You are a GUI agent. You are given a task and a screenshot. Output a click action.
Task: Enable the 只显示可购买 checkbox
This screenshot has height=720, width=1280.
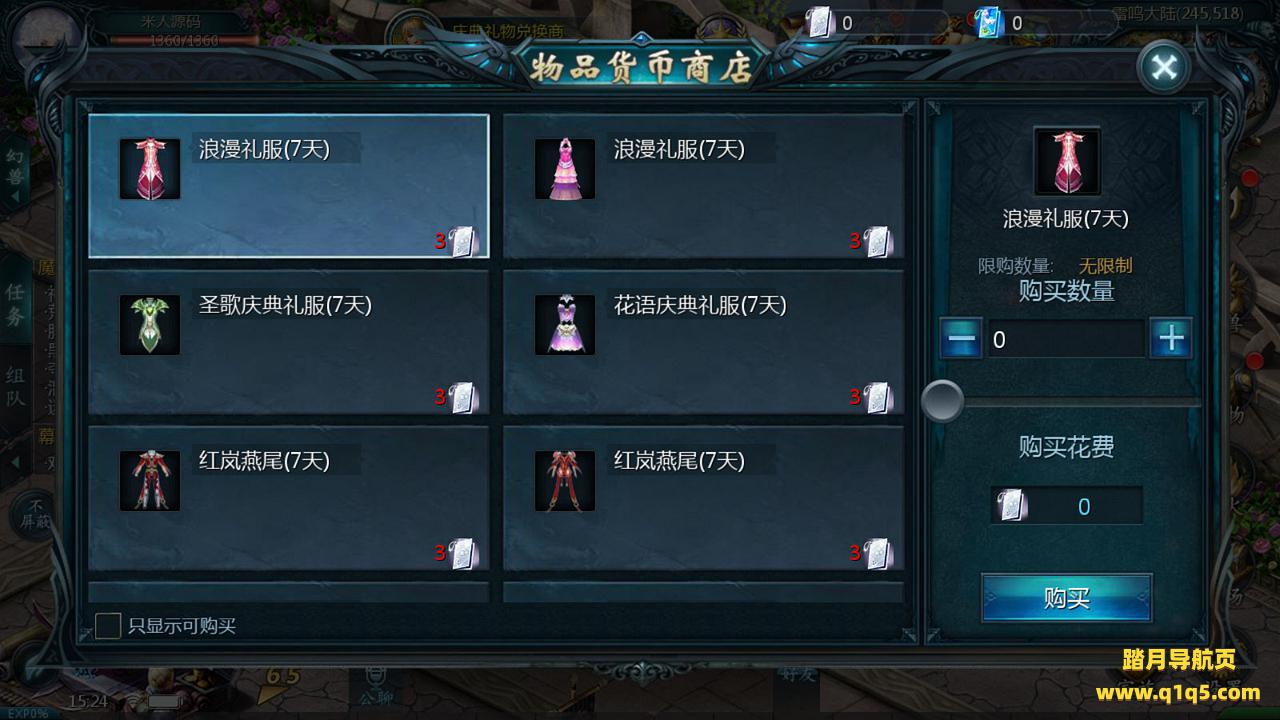[x=108, y=626]
